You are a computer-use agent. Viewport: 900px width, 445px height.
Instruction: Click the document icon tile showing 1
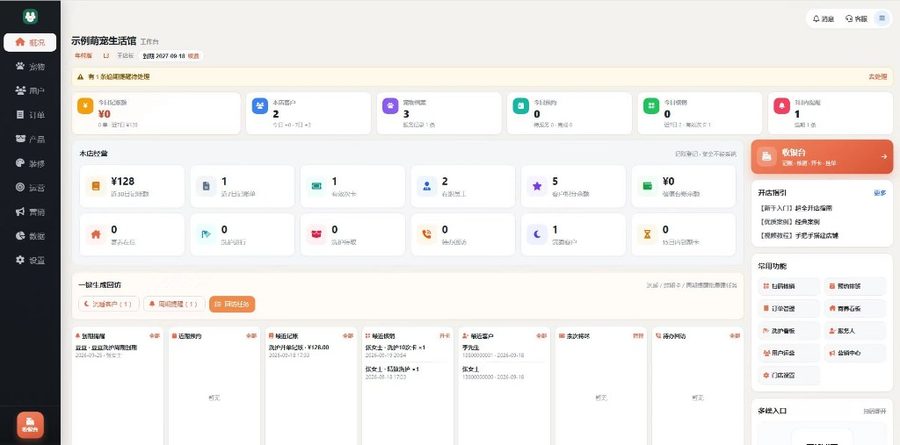(242, 186)
